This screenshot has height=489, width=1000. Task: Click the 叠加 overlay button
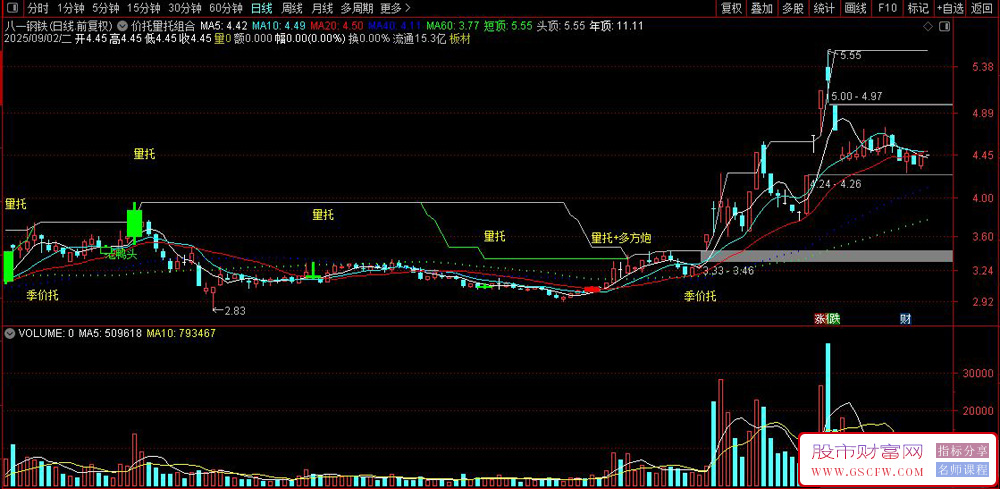(x=761, y=8)
